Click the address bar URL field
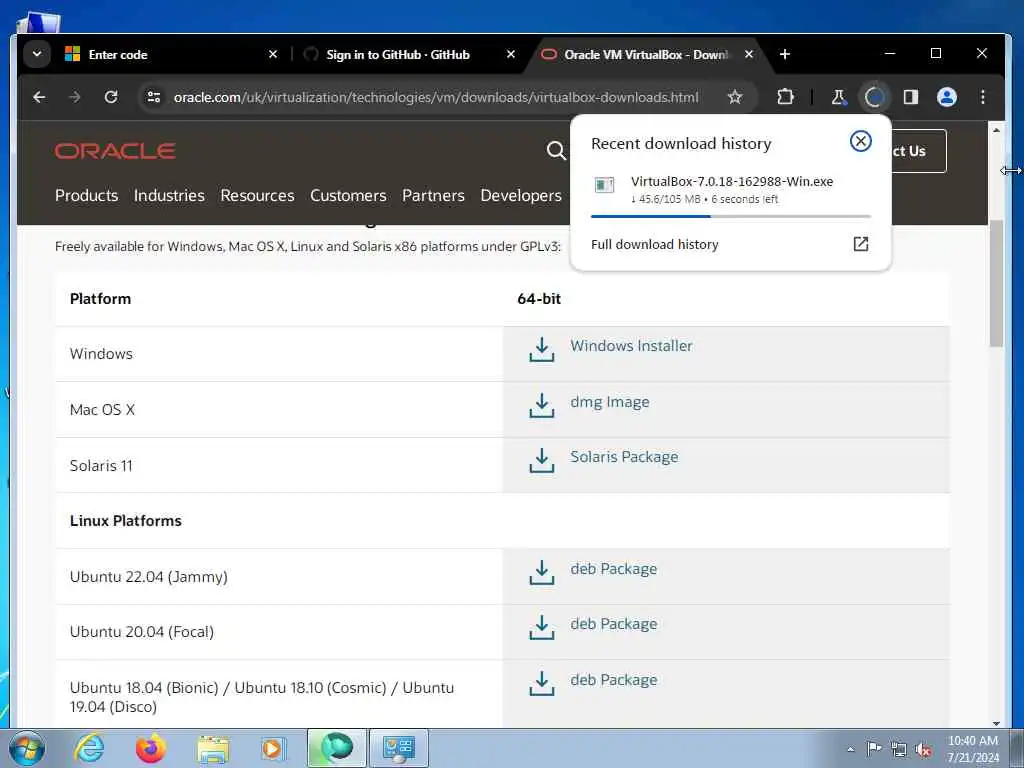 436,97
